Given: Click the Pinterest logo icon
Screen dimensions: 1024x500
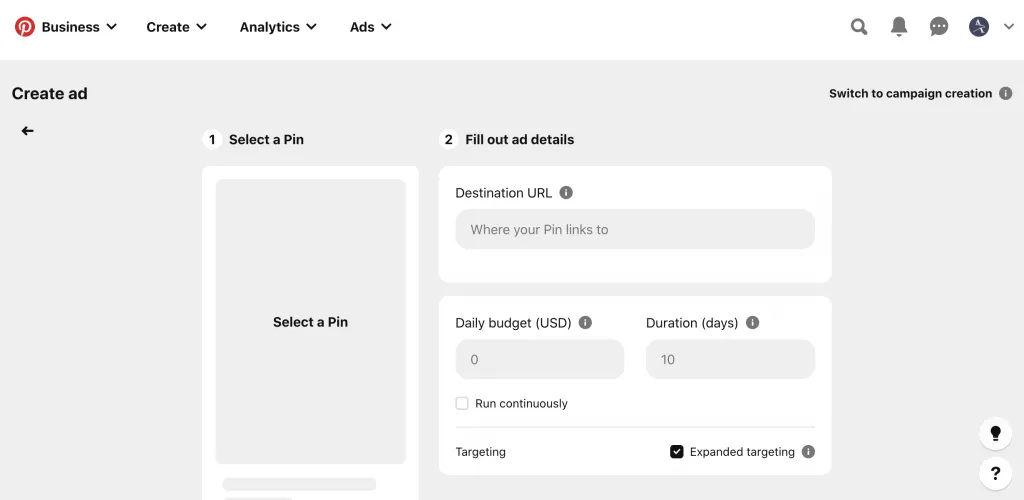Looking at the screenshot, I should pyautogui.click(x=25, y=27).
